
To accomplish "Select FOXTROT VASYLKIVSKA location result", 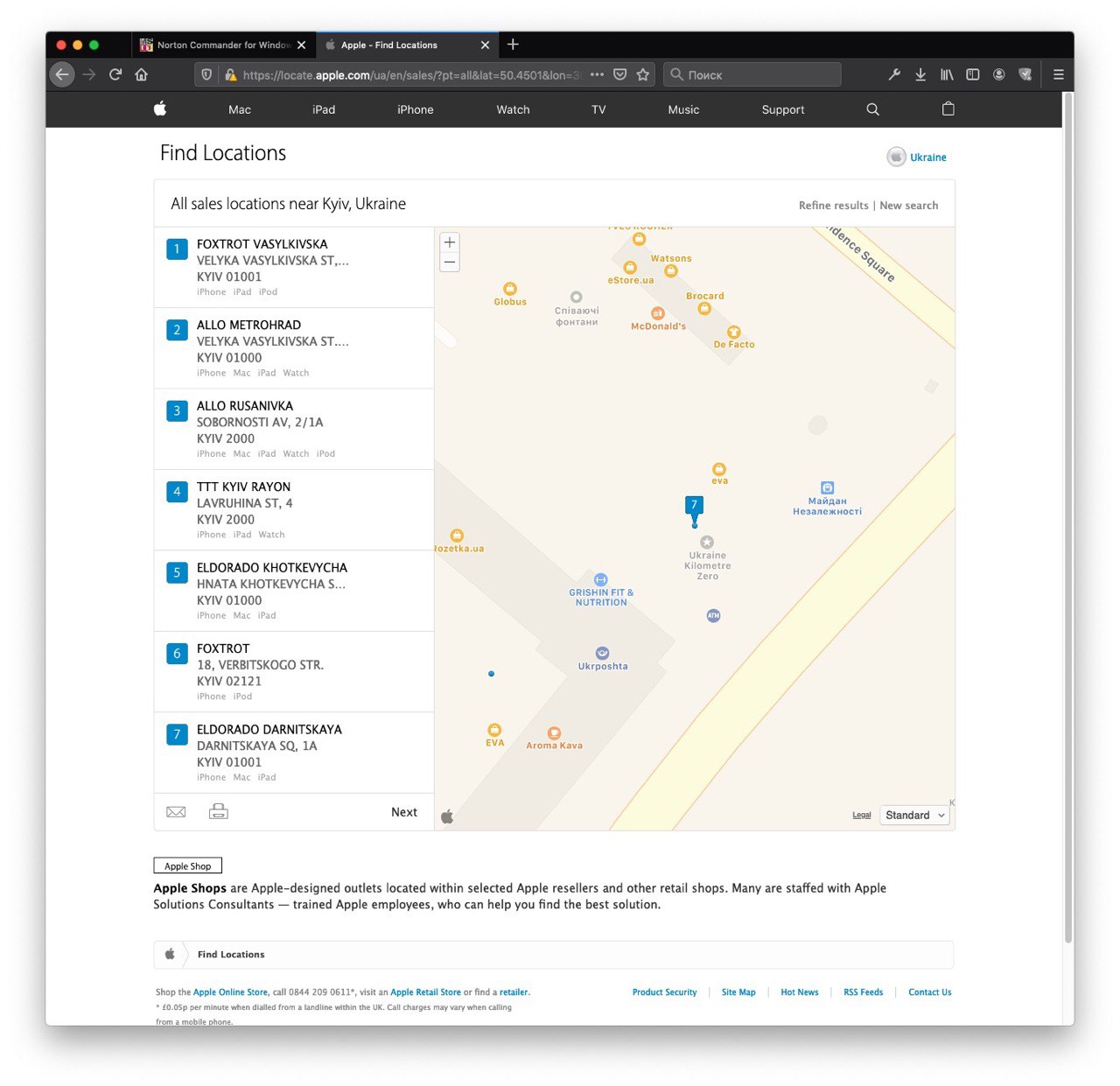I will point(294,267).
